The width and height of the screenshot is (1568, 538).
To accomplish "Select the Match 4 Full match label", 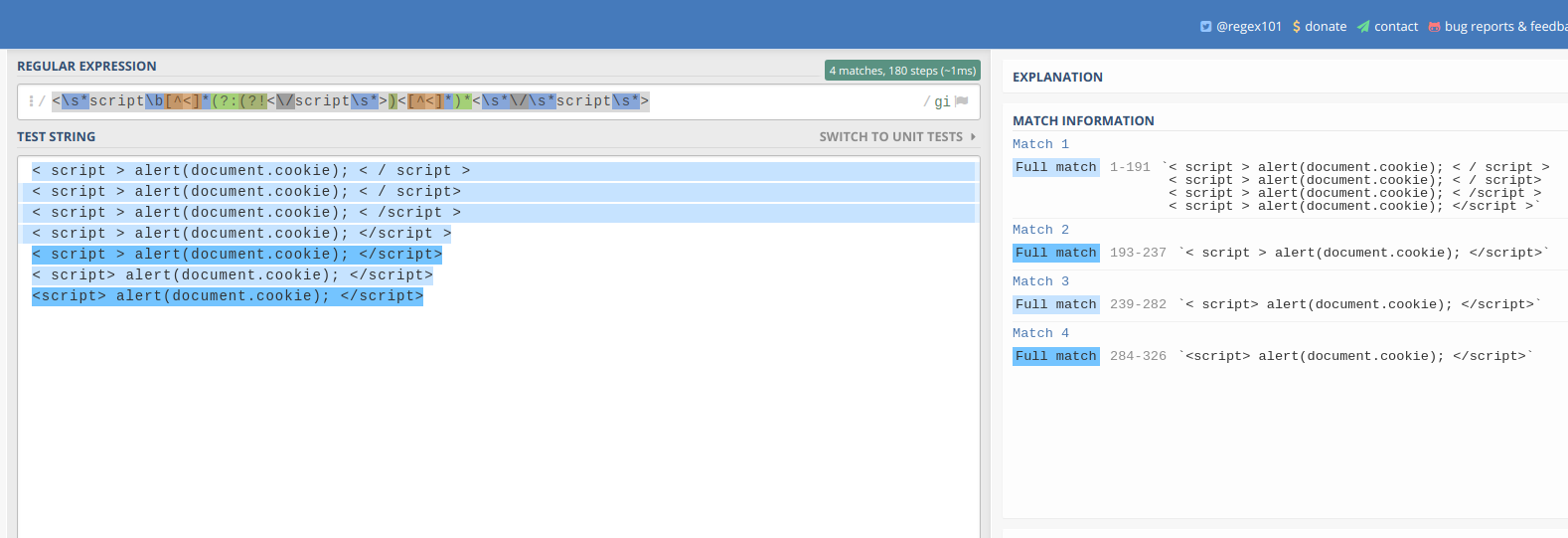I will tap(1055, 356).
